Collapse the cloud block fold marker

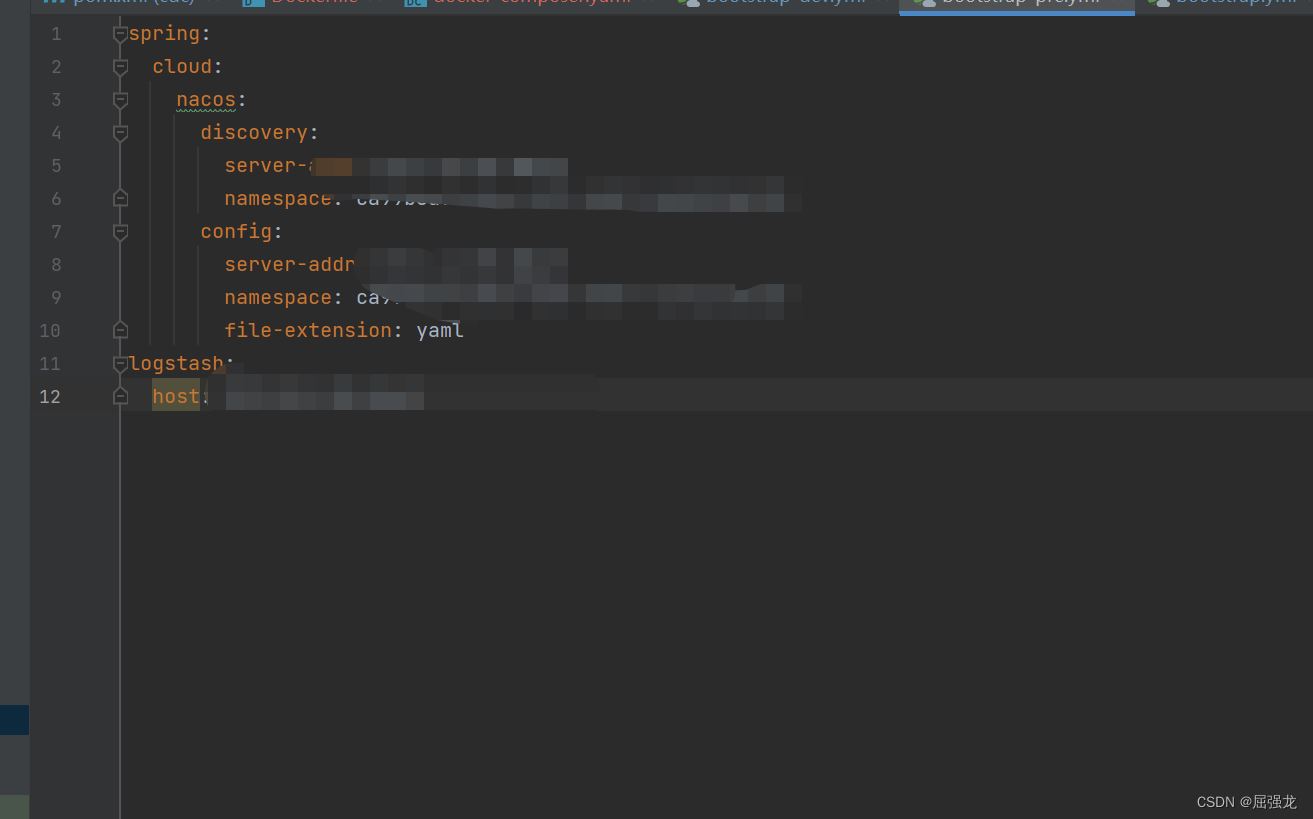pyautogui.click(x=120, y=67)
